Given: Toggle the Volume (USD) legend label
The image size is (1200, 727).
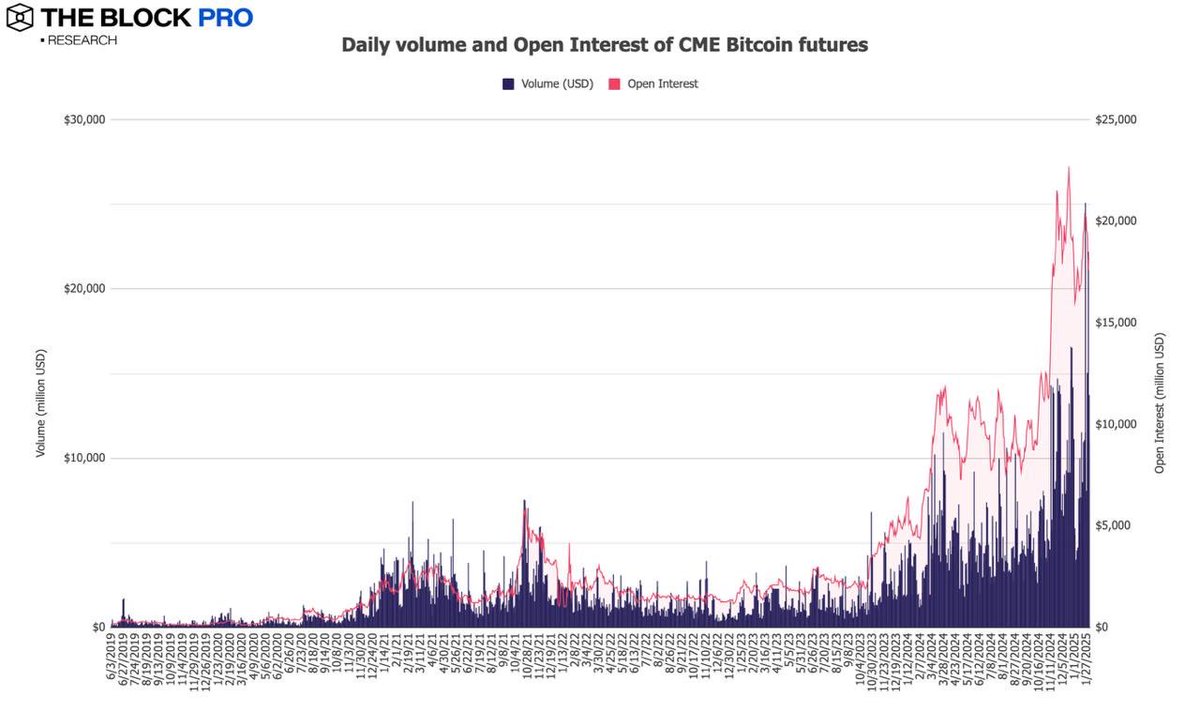Looking at the screenshot, I should click(x=557, y=84).
